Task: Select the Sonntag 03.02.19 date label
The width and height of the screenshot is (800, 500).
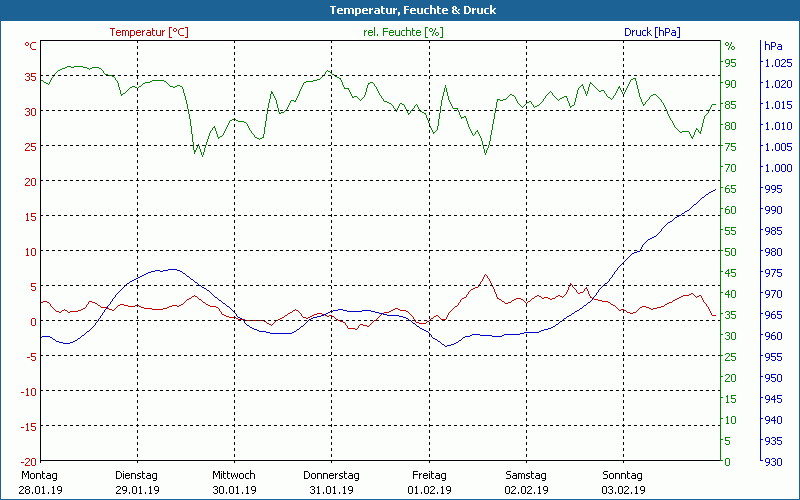Action: click(623, 483)
